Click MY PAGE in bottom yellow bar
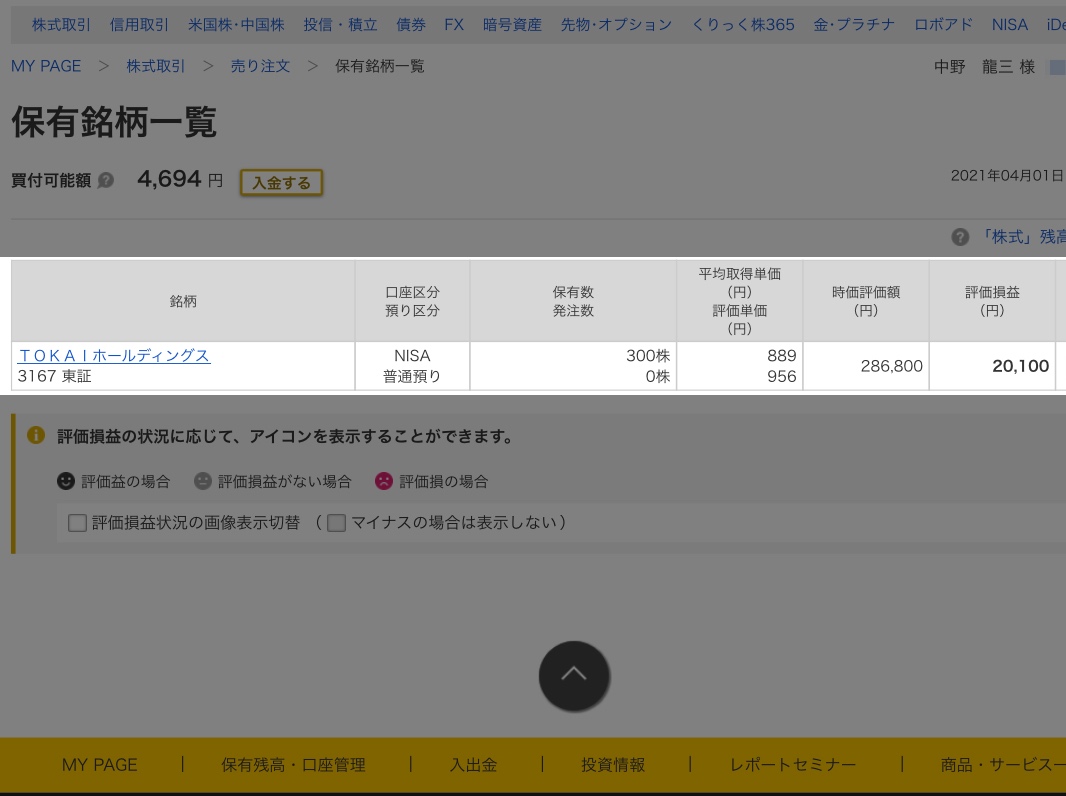This screenshot has height=796, width=1066. click(99, 765)
